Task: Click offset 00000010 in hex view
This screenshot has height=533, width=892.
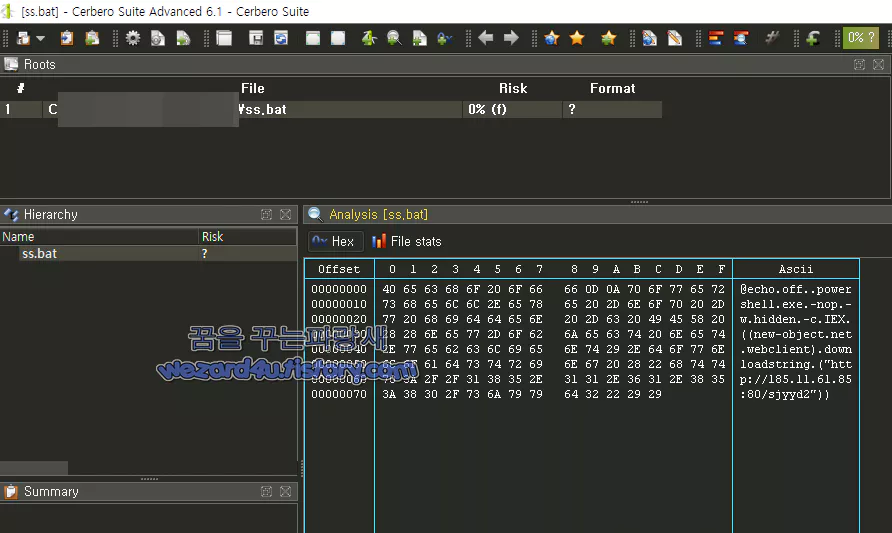Action: tap(339, 304)
